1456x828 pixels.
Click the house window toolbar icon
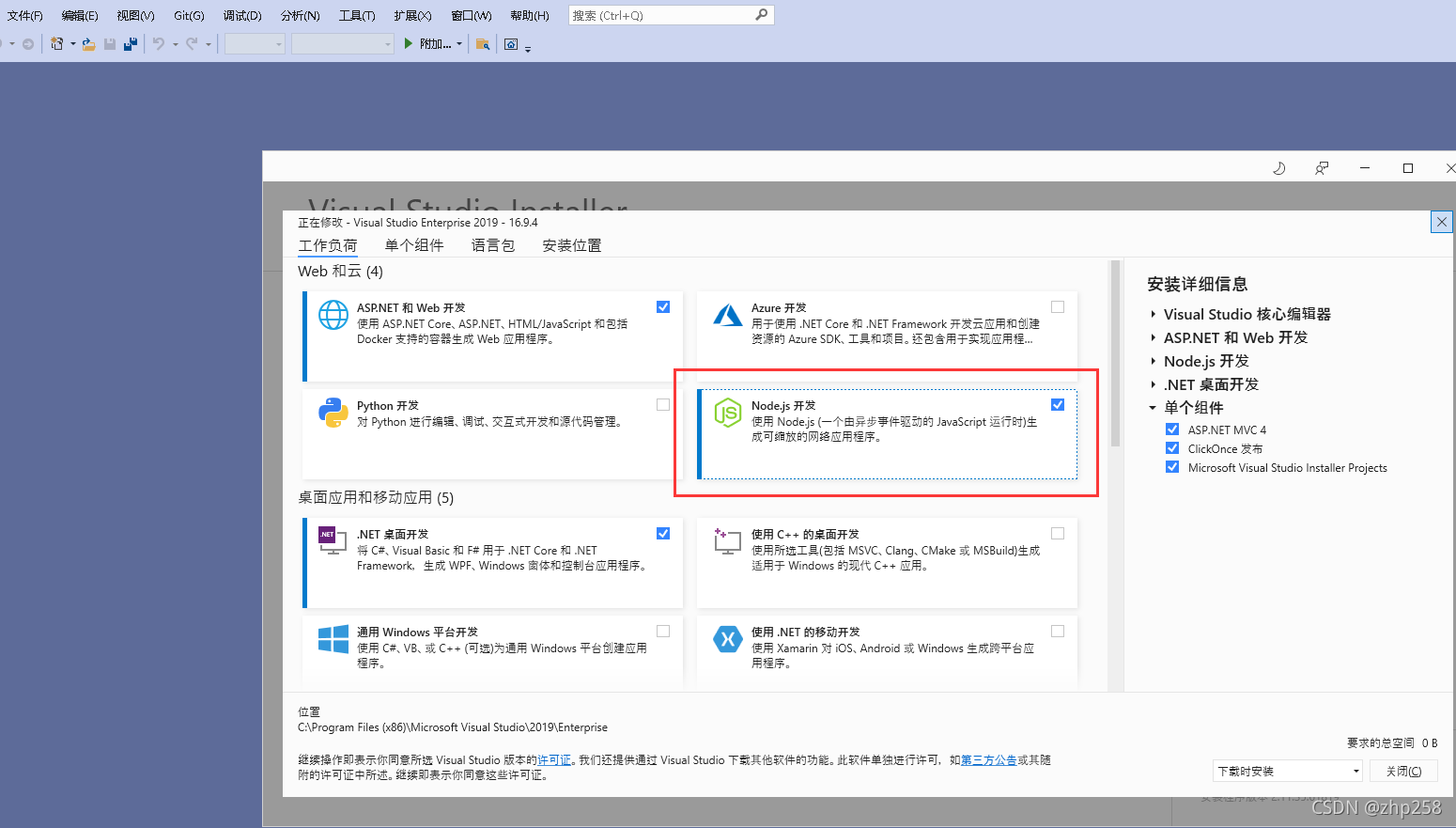click(511, 44)
